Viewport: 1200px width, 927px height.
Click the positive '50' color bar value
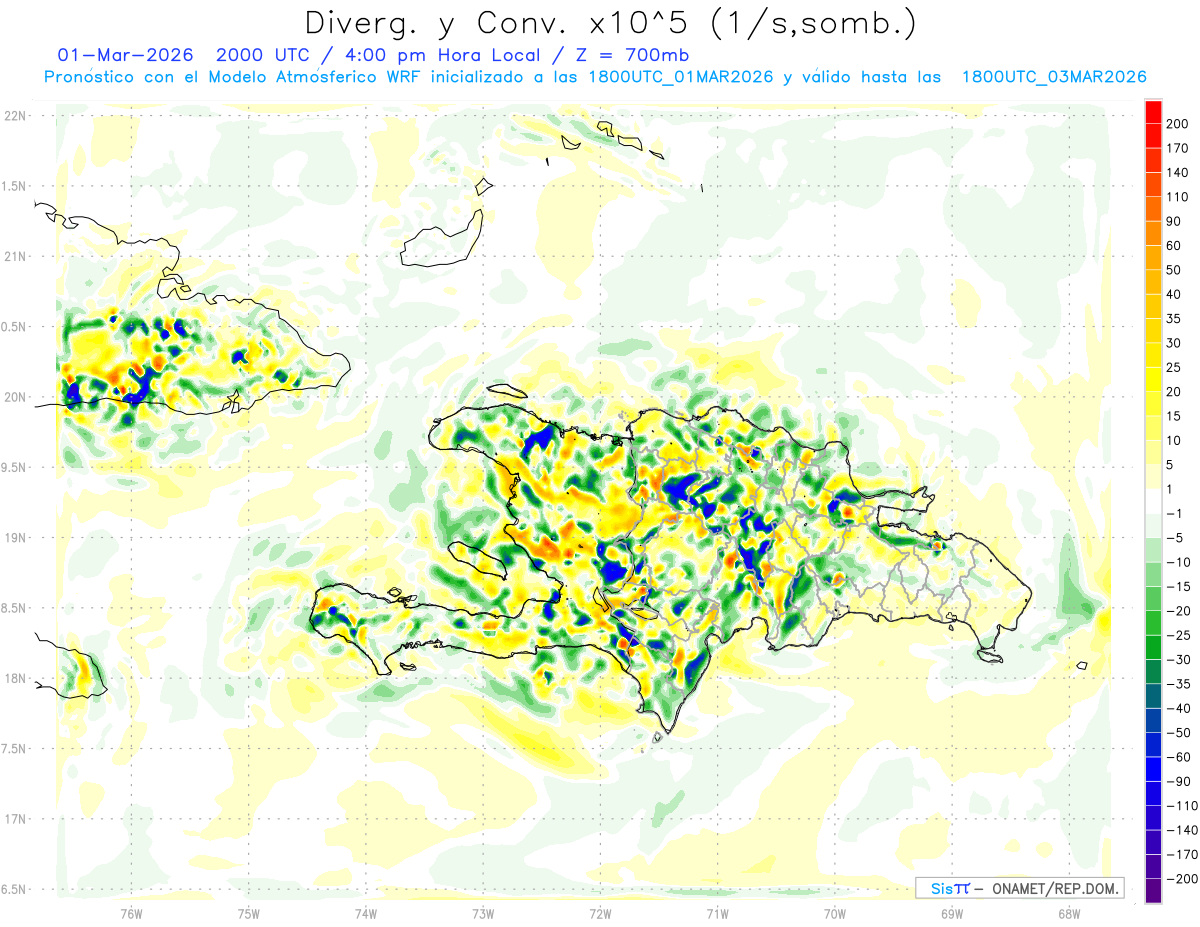[x=1174, y=271]
